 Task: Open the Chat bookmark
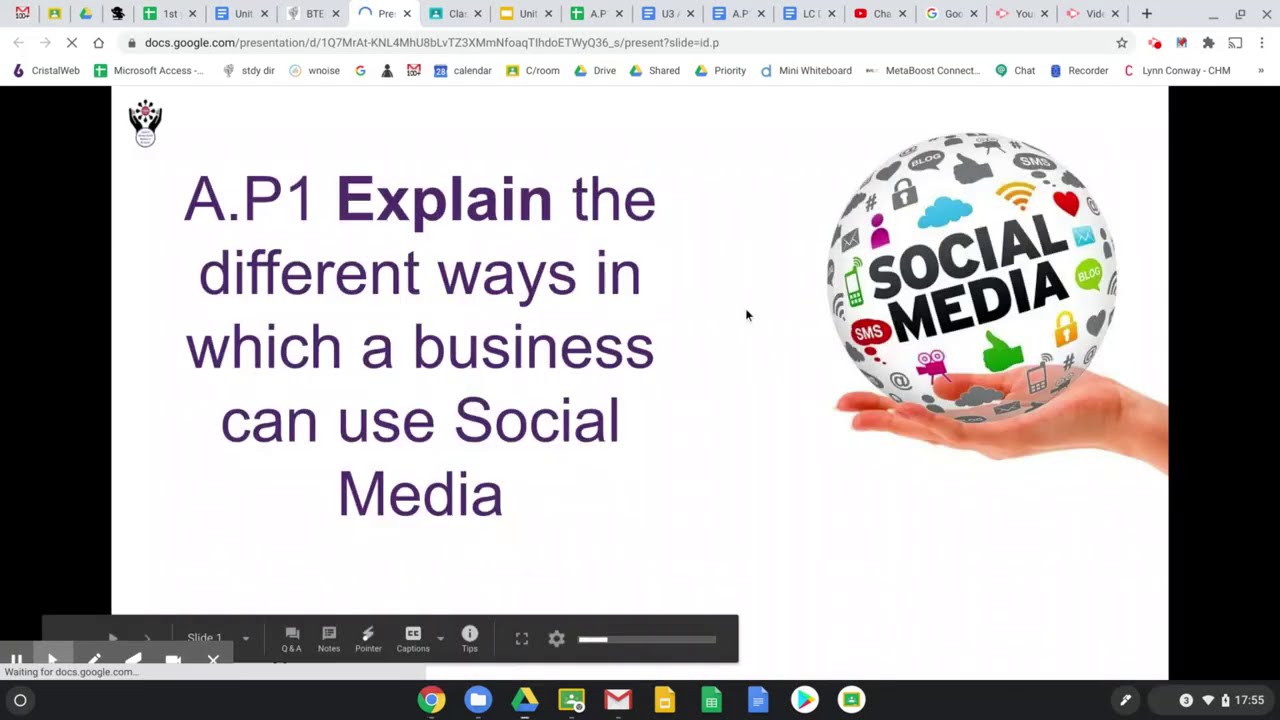[1015, 71]
